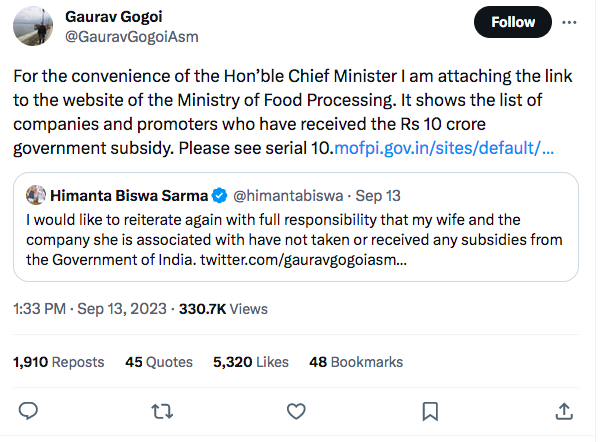Like the tweet with heart icon
609x442 pixels.
click(296, 411)
